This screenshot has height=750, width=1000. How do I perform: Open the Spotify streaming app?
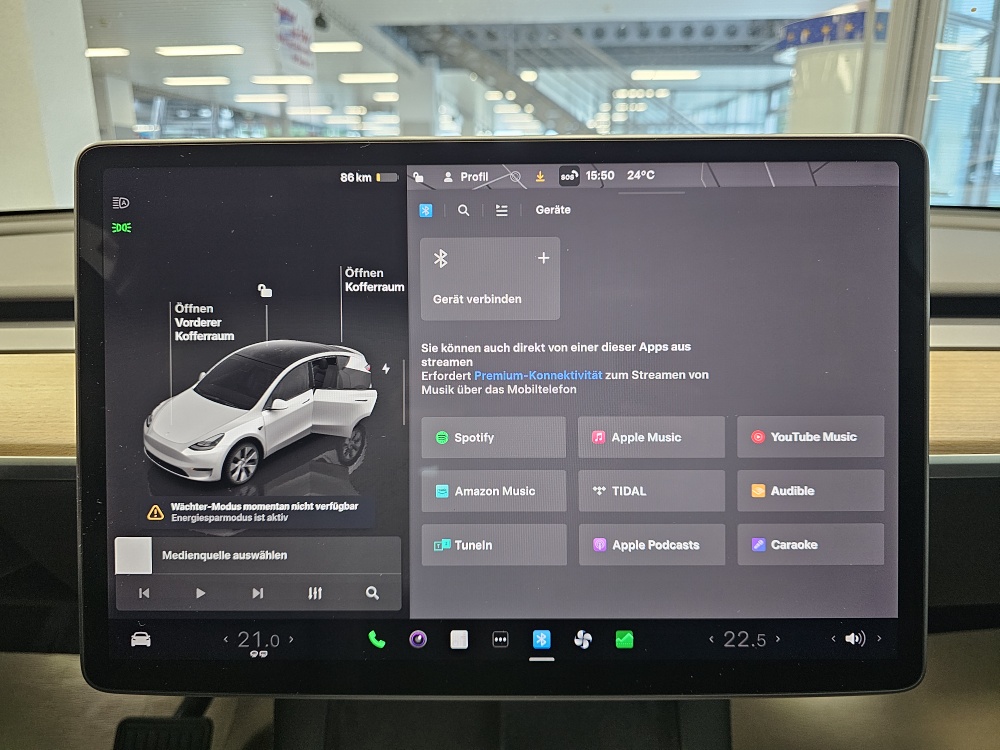coord(494,438)
